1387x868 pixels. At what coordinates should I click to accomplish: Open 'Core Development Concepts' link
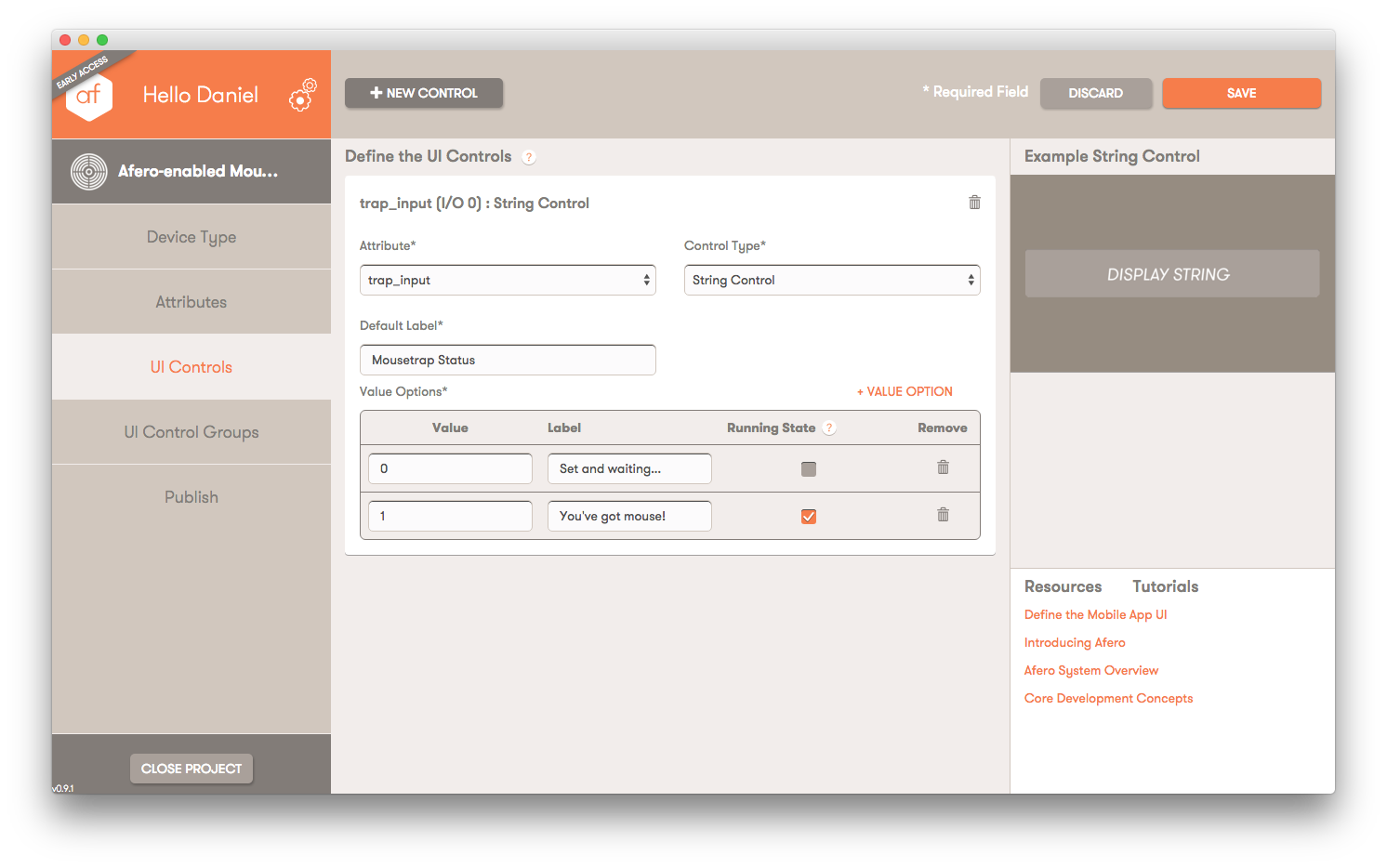point(1108,698)
